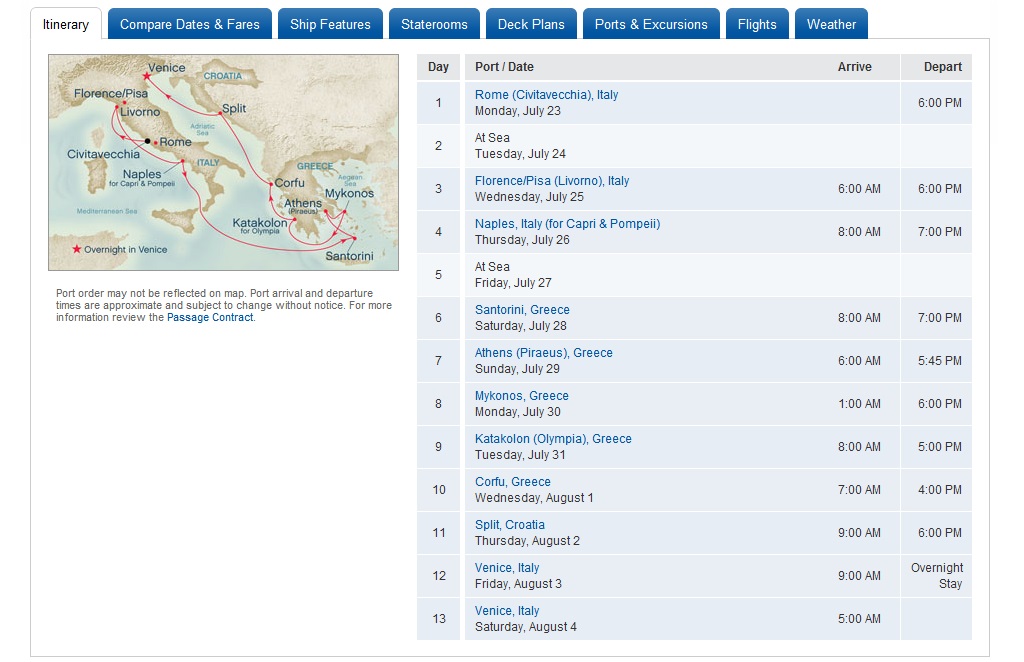Click the Mykonos, Greece link
Image resolution: width=1024 pixels, height=662 pixels.
point(521,396)
